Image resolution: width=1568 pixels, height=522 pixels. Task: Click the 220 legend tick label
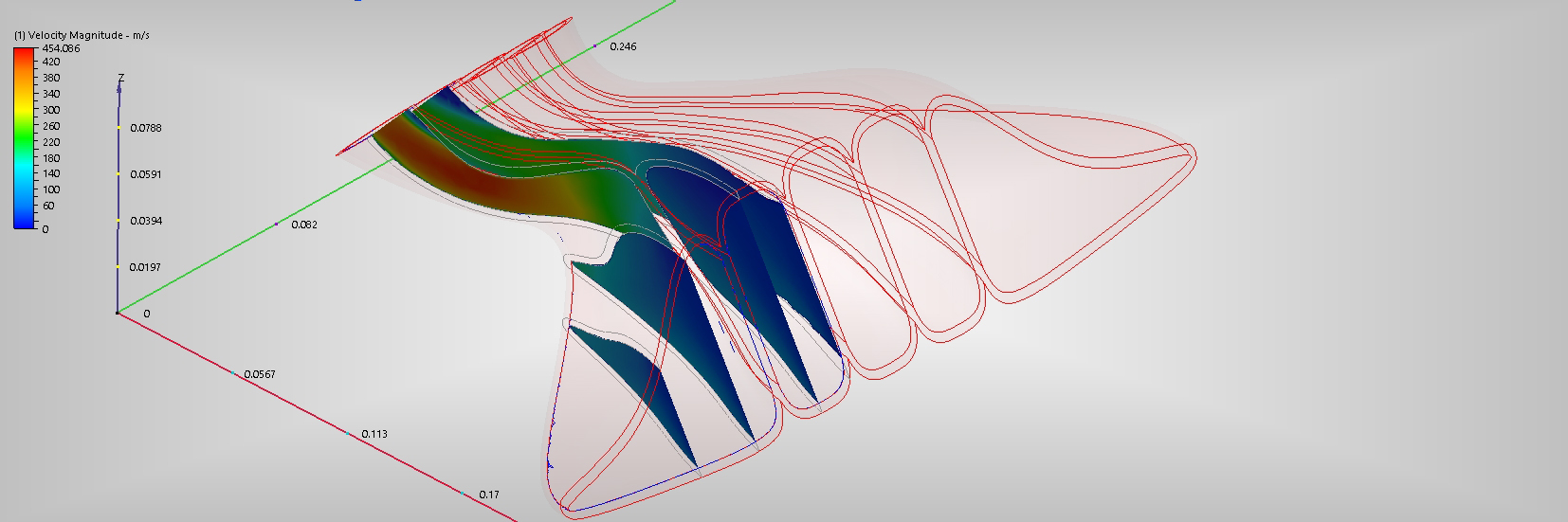51,142
